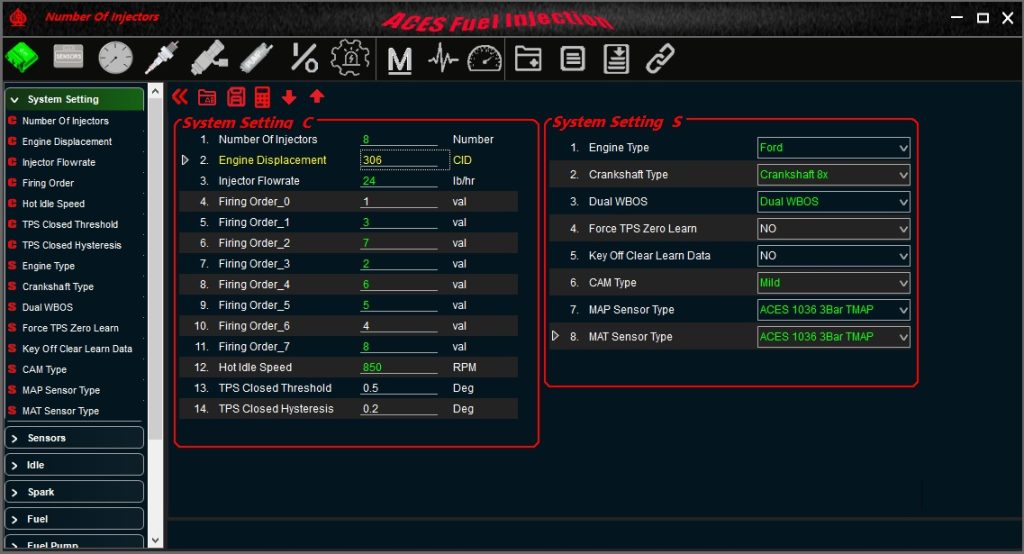Open the Key Off Clear Learn Data dropdown

[x=833, y=255]
